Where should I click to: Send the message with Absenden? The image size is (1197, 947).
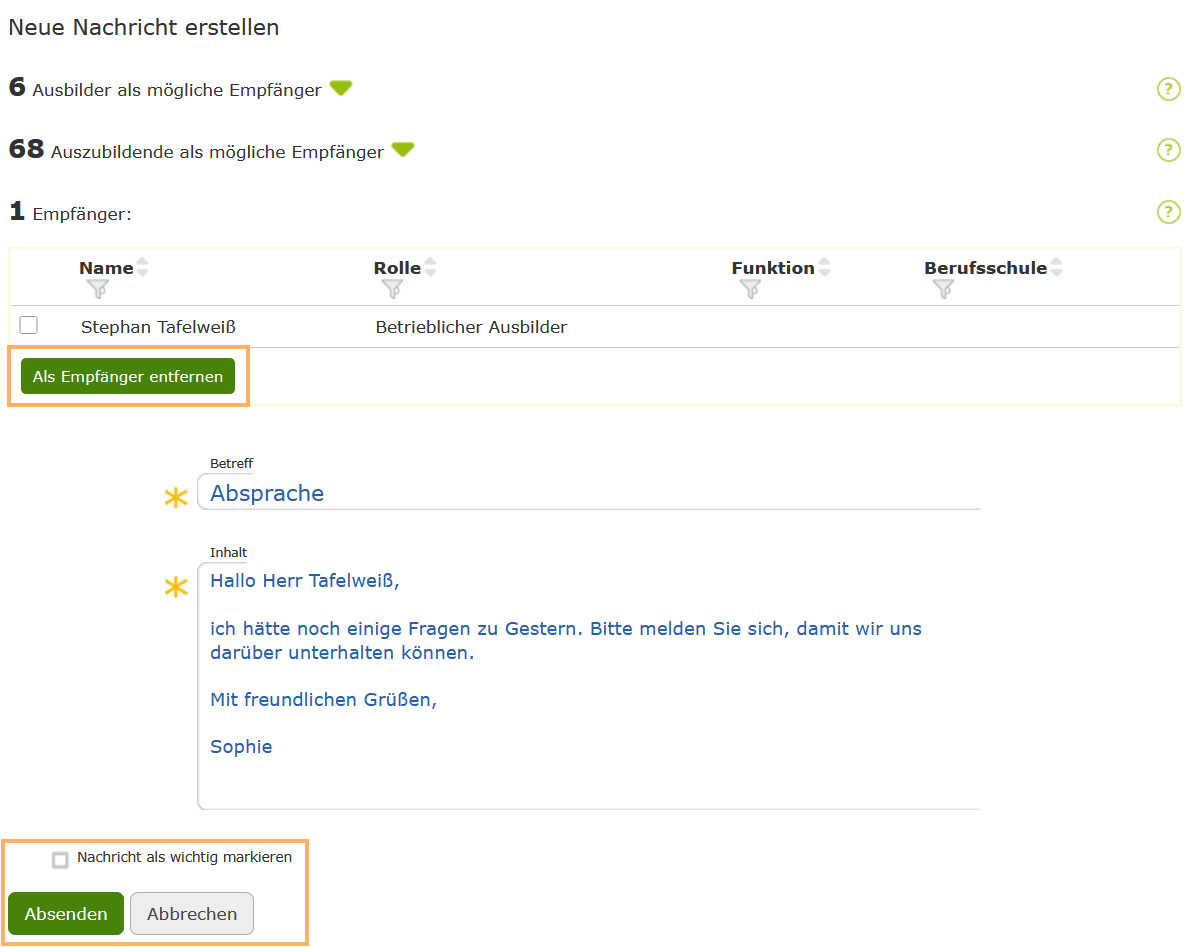(65, 913)
